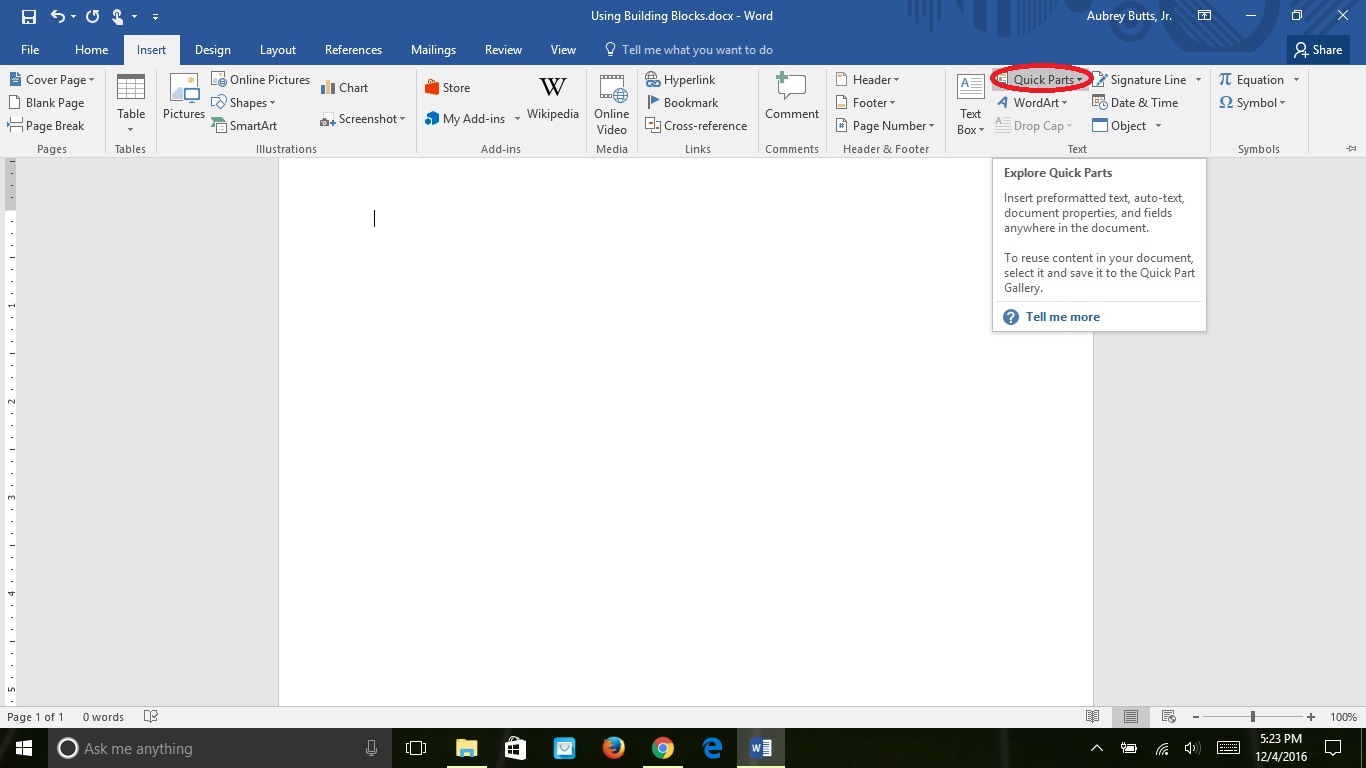Switch to Web Layout view
The image size is (1366, 768).
click(x=1168, y=717)
